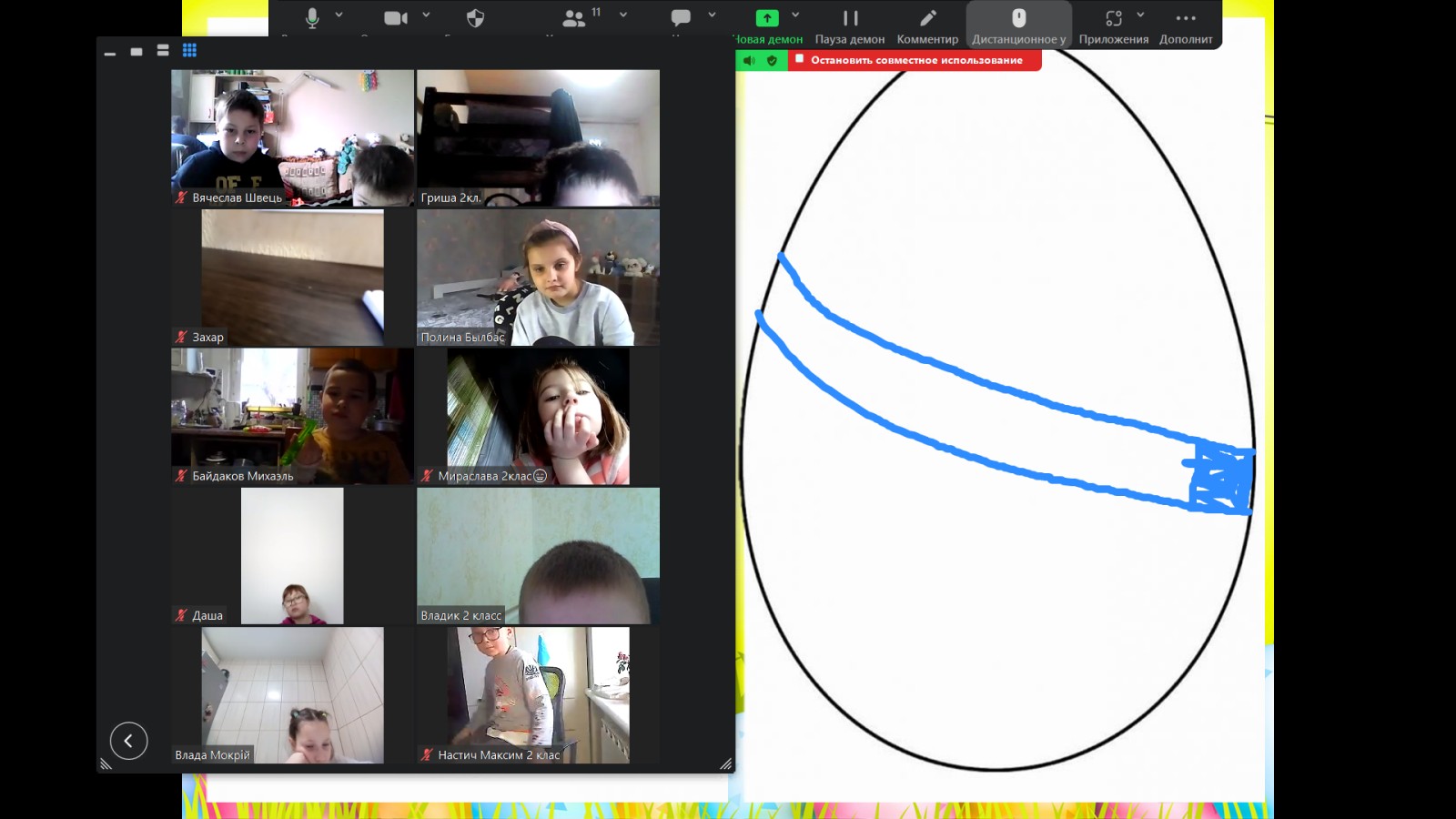
Task: Click the green speaker sharing-audio icon
Action: tap(749, 60)
